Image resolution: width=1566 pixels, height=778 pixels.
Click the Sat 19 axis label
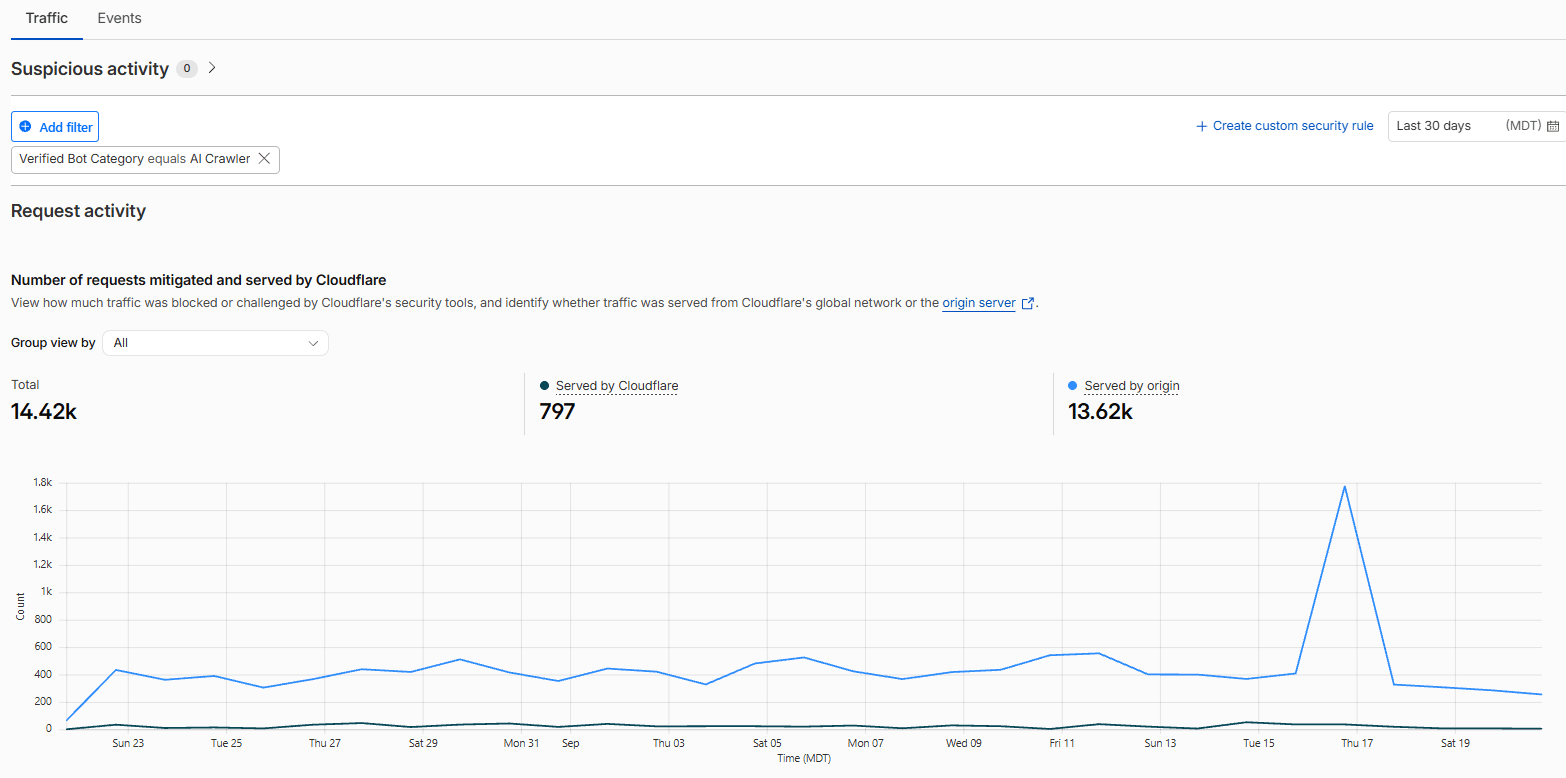point(1455,743)
